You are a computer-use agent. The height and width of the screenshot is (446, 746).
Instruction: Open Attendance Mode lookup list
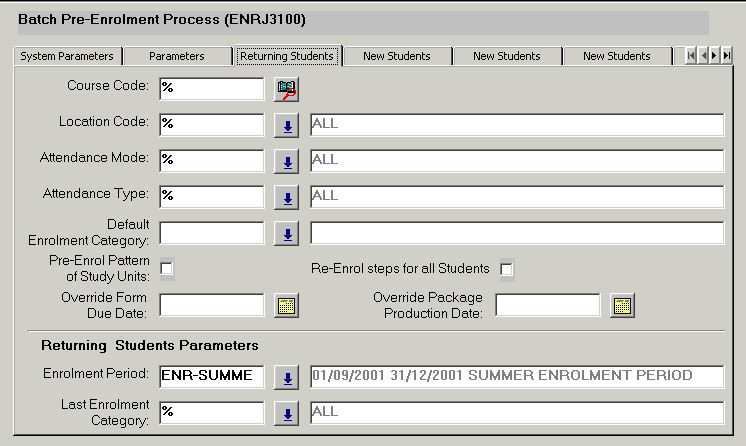(287, 161)
